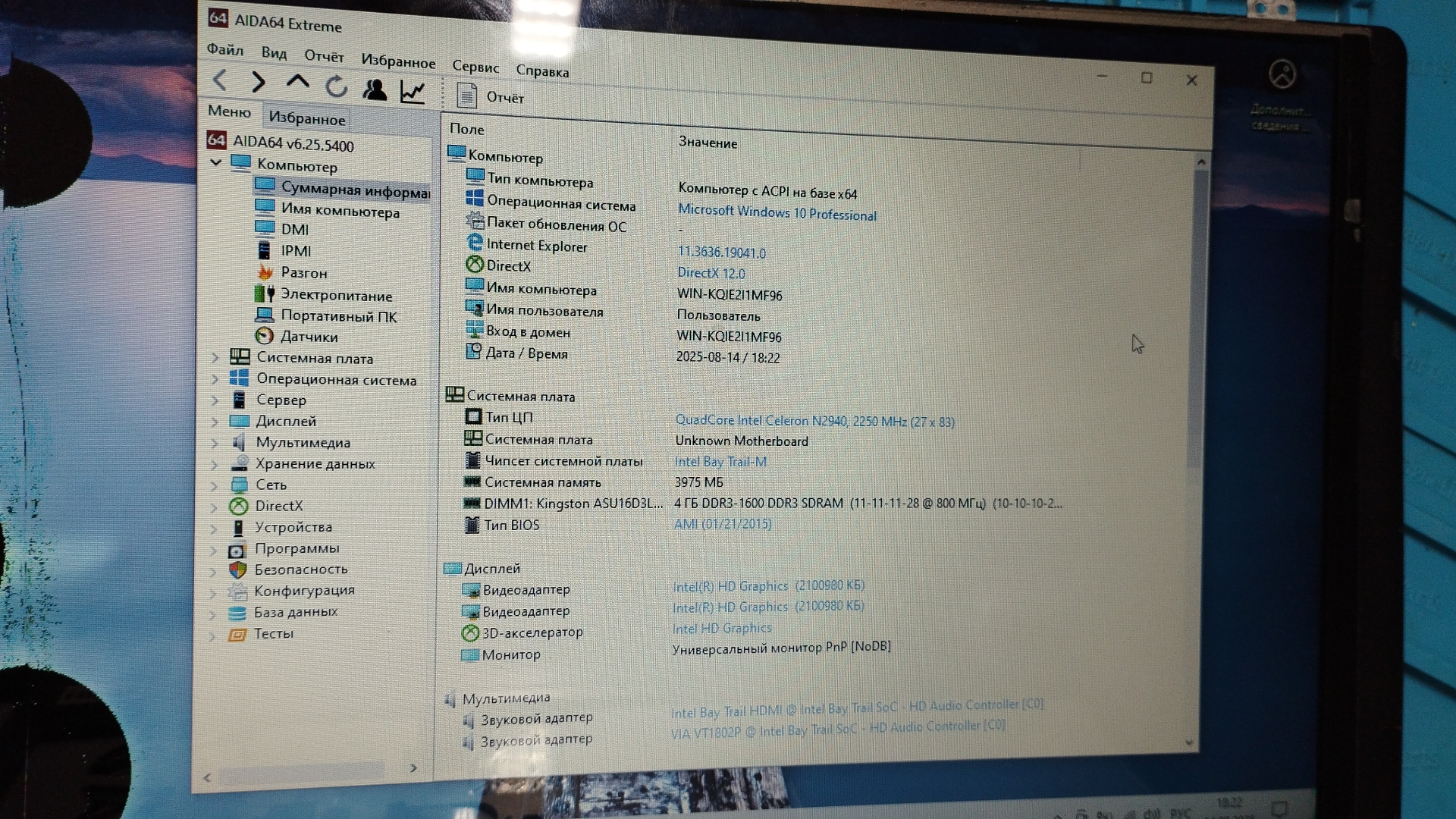Click the tree panel's right scroll arrow
Screen dimensions: 1456x819
click(x=413, y=768)
